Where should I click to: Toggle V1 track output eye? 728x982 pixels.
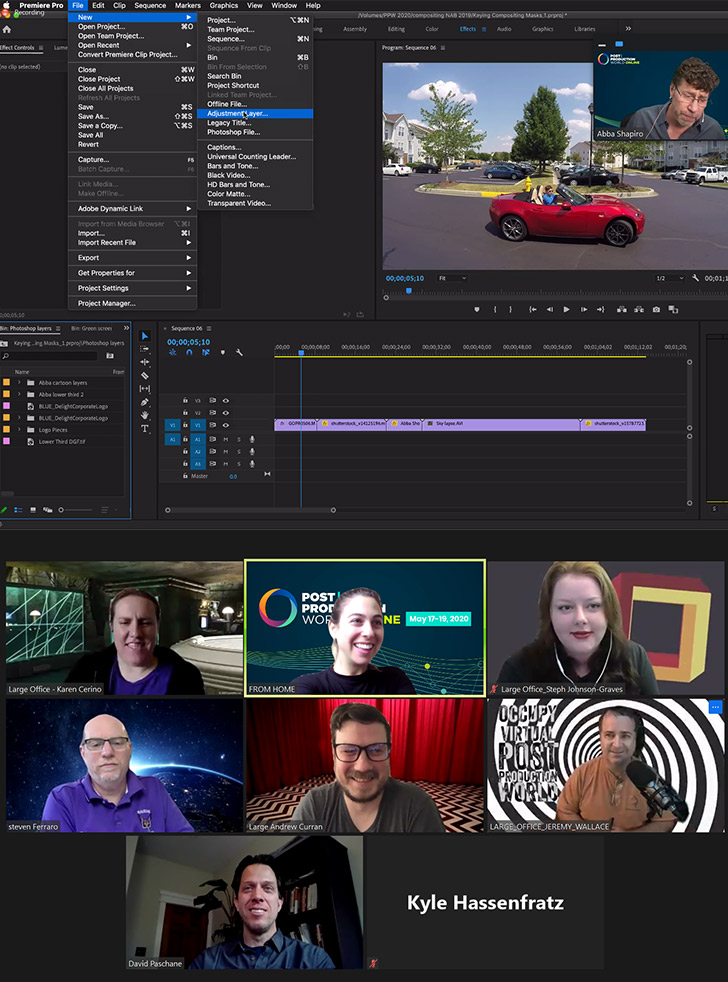226,425
